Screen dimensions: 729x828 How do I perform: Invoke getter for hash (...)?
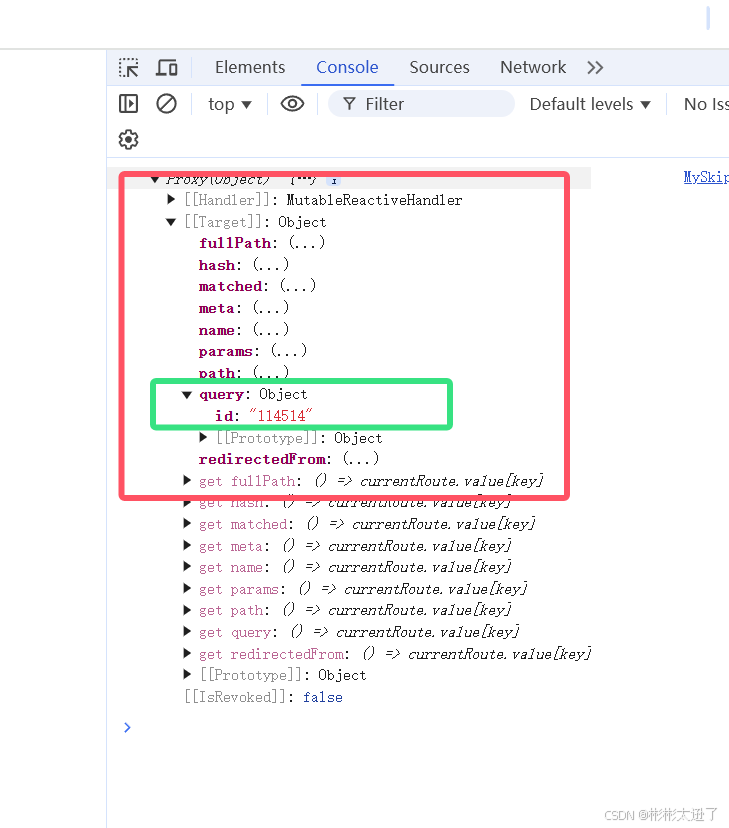pos(271,265)
